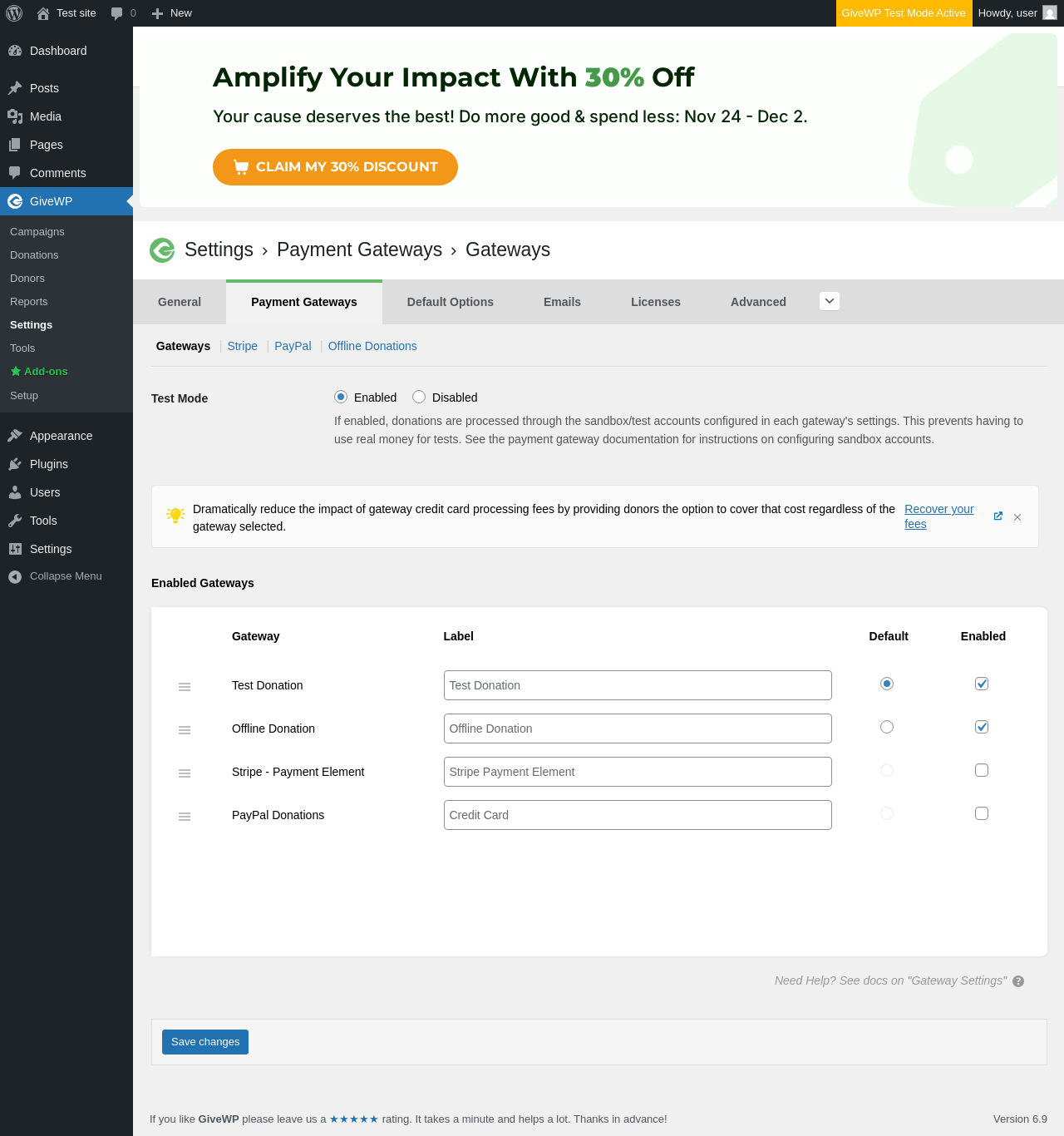Click the drag handle for Offline Donation
1064x1136 pixels.
point(185,730)
